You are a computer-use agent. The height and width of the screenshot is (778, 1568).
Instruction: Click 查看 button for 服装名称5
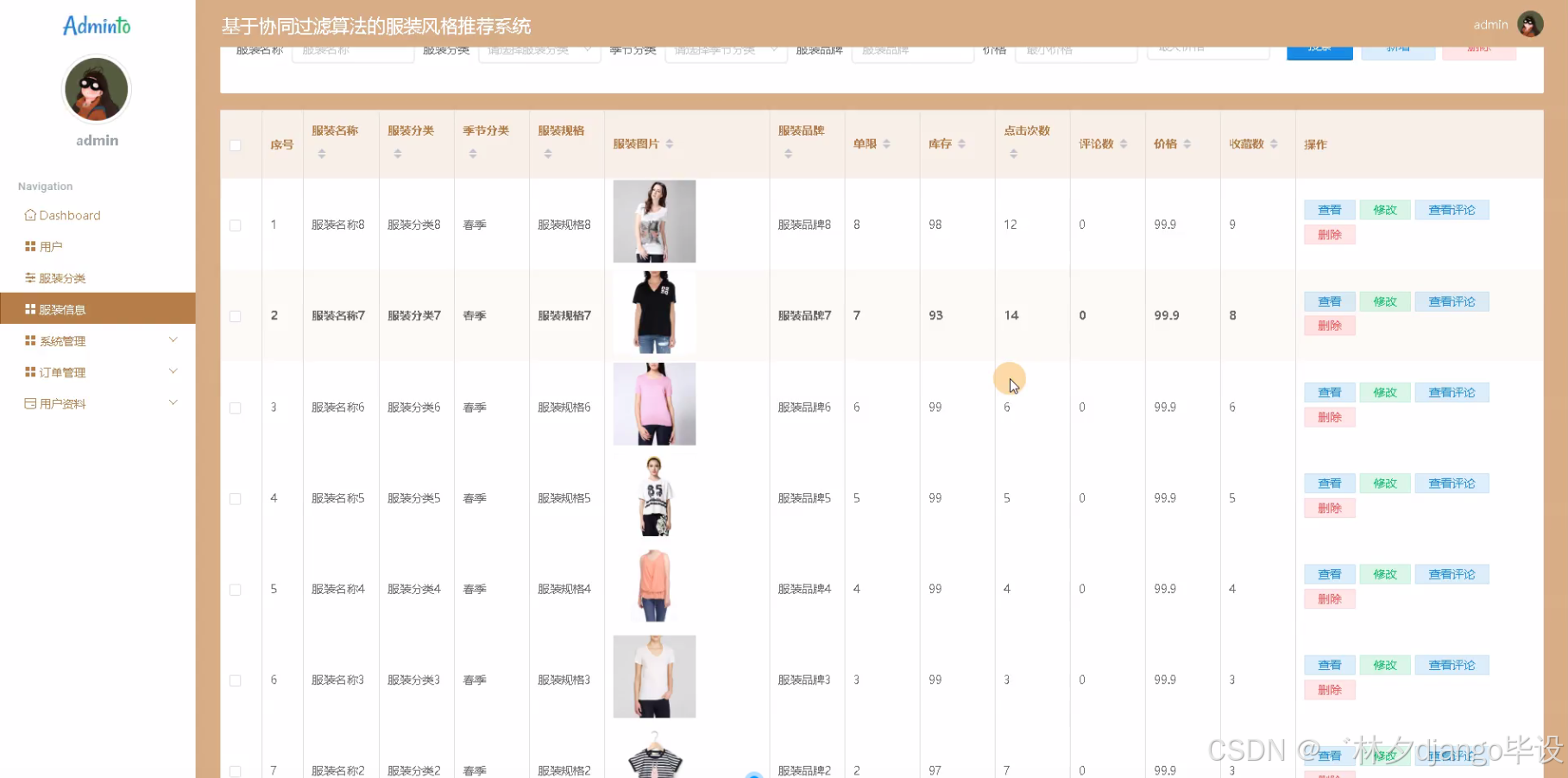coord(1329,484)
